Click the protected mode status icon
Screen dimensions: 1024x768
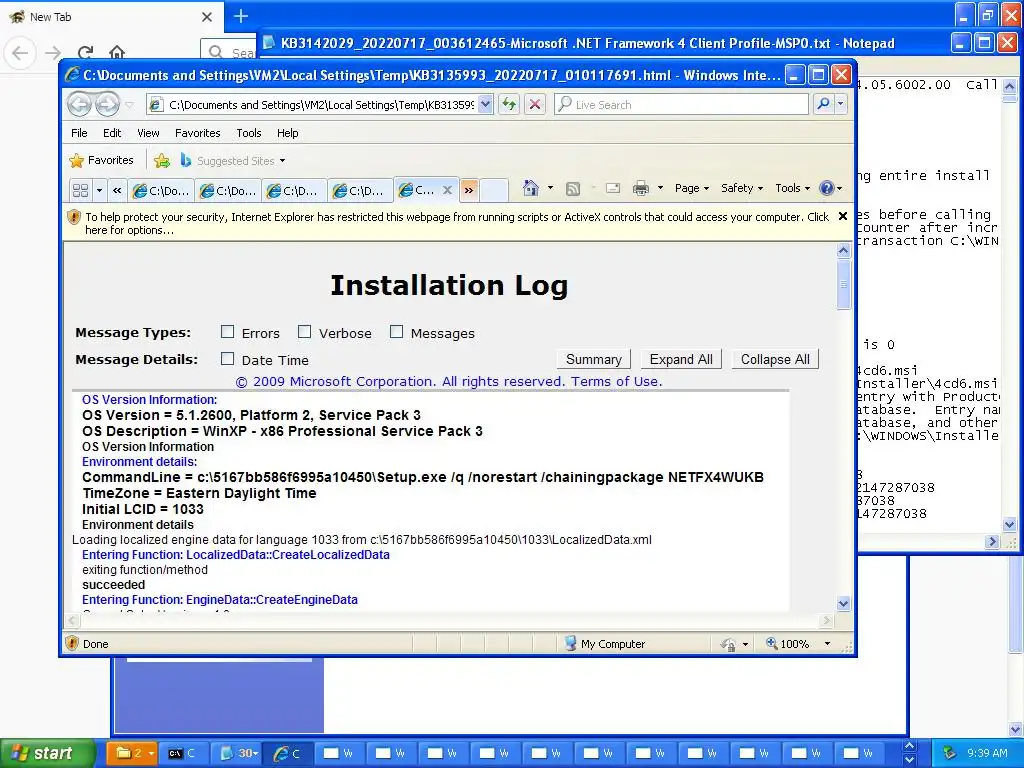point(728,645)
